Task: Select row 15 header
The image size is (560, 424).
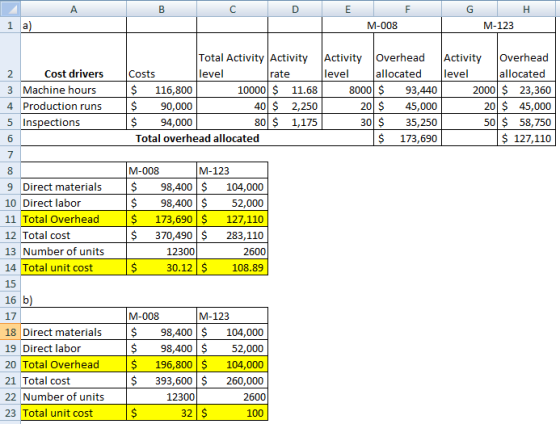Action: 10,284
